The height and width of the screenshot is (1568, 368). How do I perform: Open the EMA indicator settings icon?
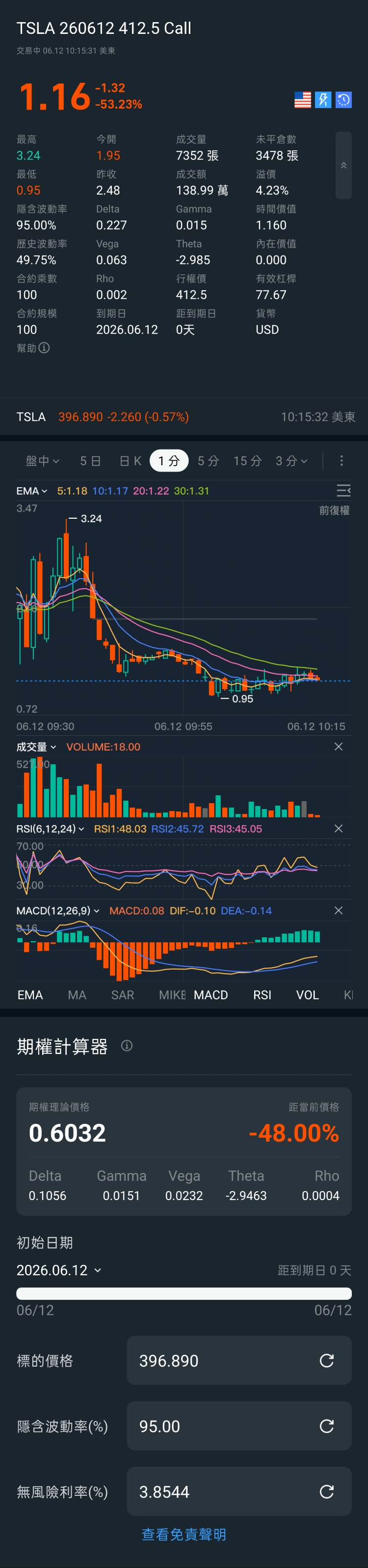[343, 491]
